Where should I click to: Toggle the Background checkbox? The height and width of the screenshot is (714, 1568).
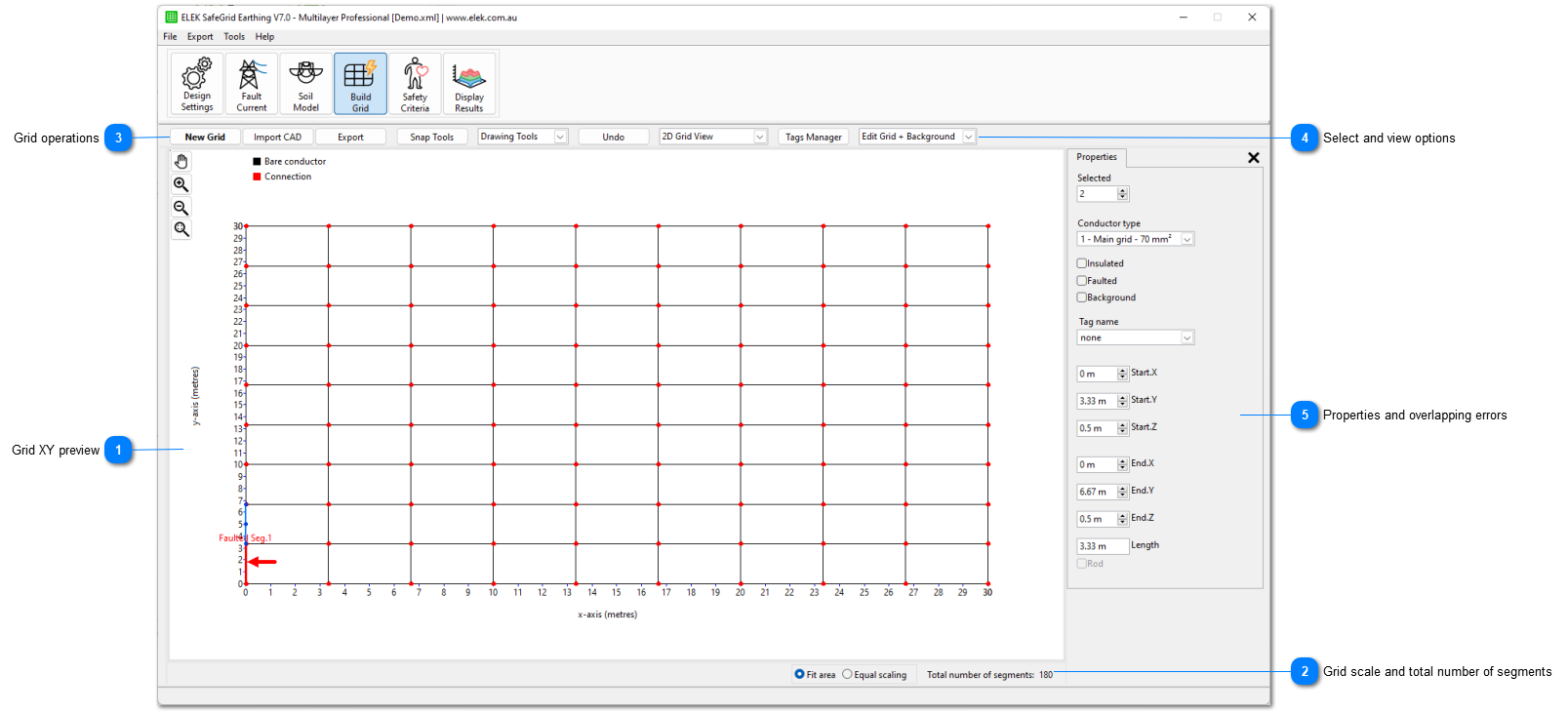[x=1081, y=297]
